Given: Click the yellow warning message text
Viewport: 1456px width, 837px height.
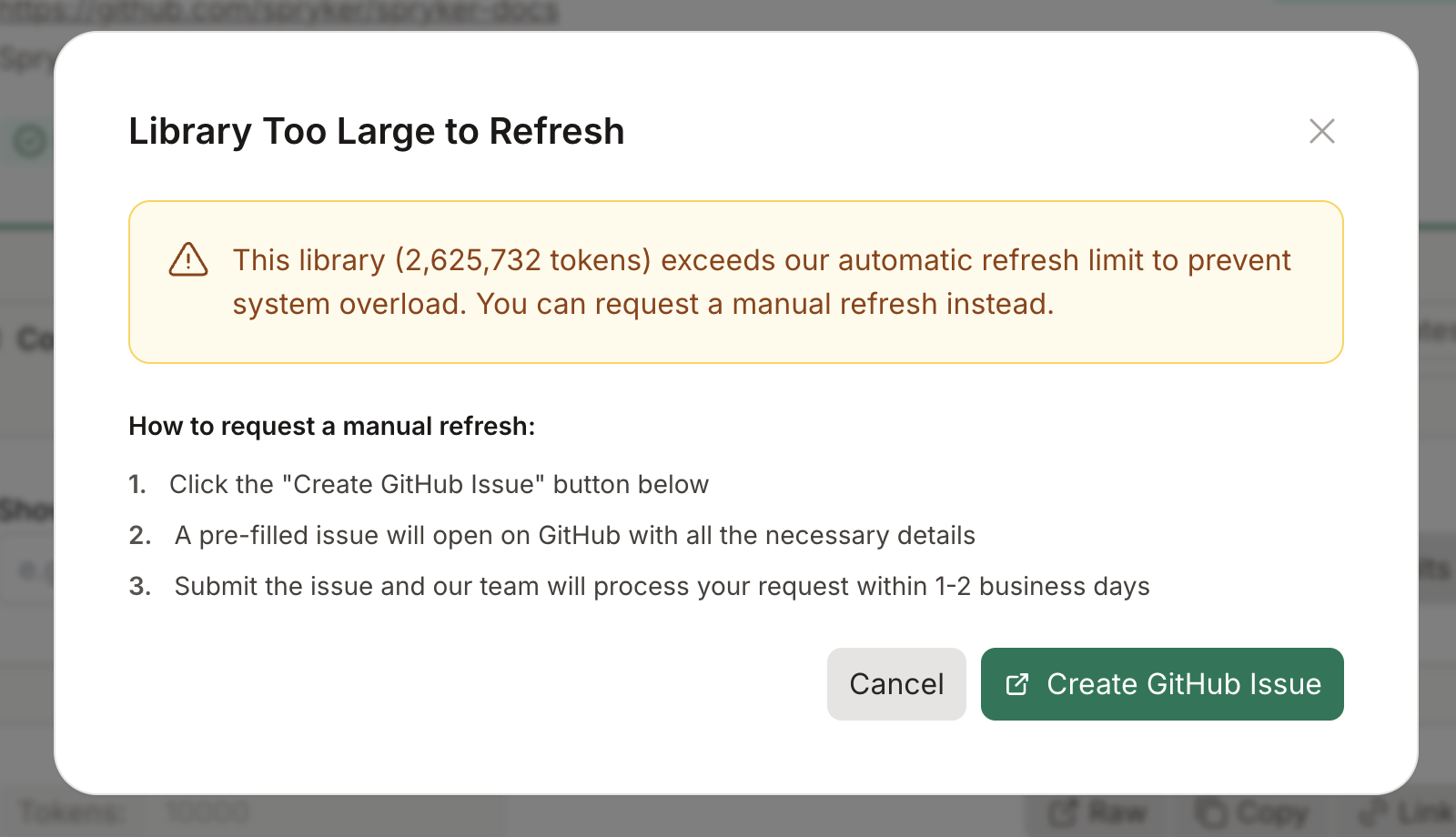Looking at the screenshot, I should point(762,282).
